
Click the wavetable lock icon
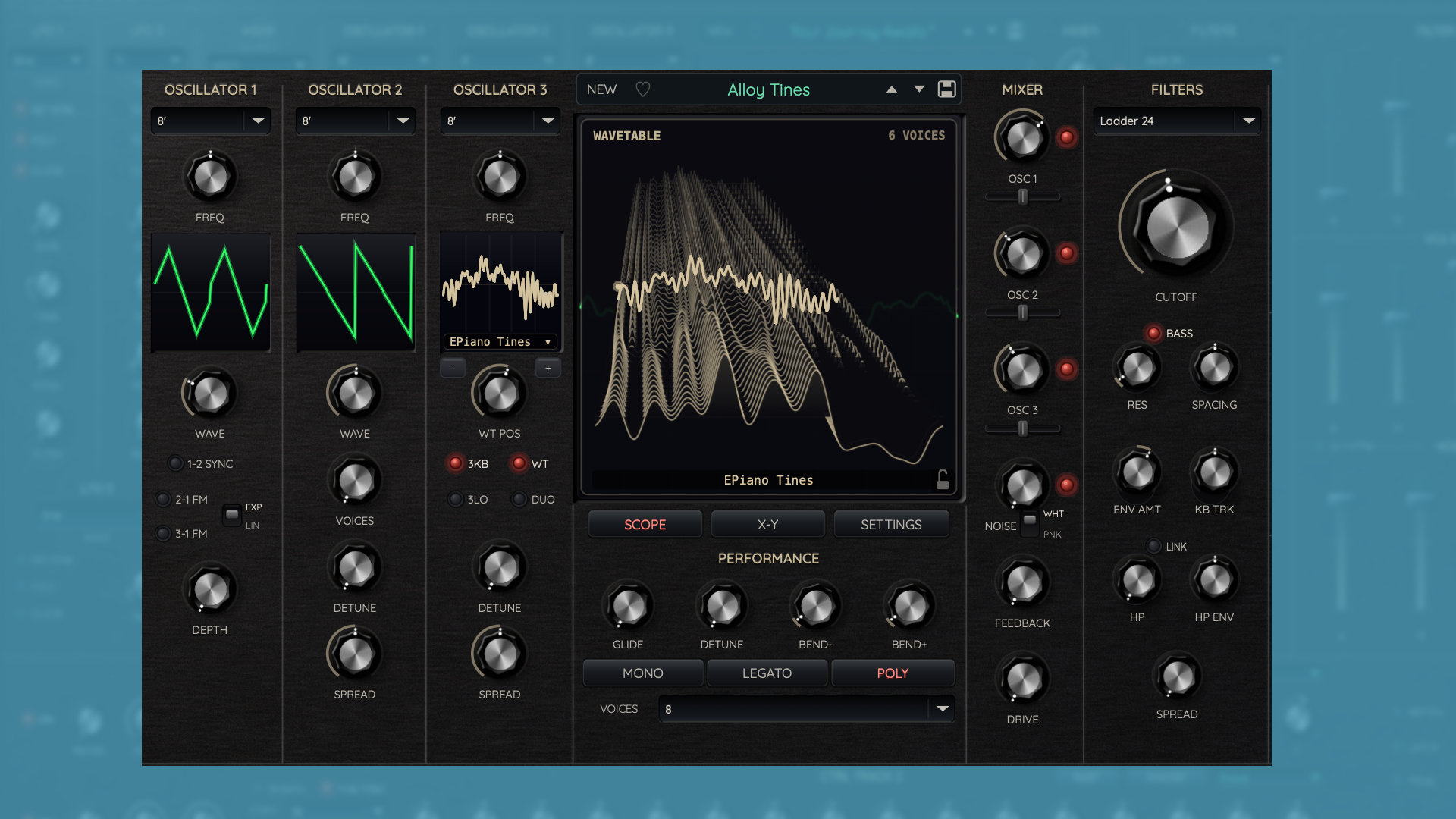[942, 479]
